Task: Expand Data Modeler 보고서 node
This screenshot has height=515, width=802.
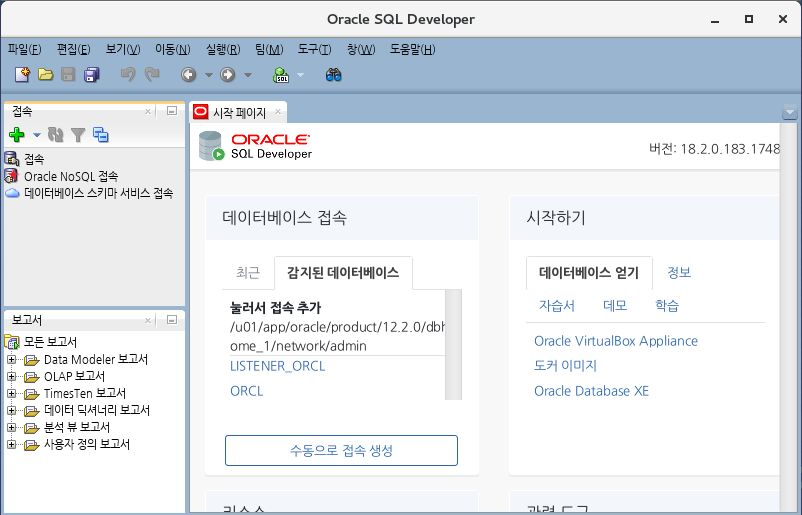Action: pyautogui.click(x=11, y=360)
